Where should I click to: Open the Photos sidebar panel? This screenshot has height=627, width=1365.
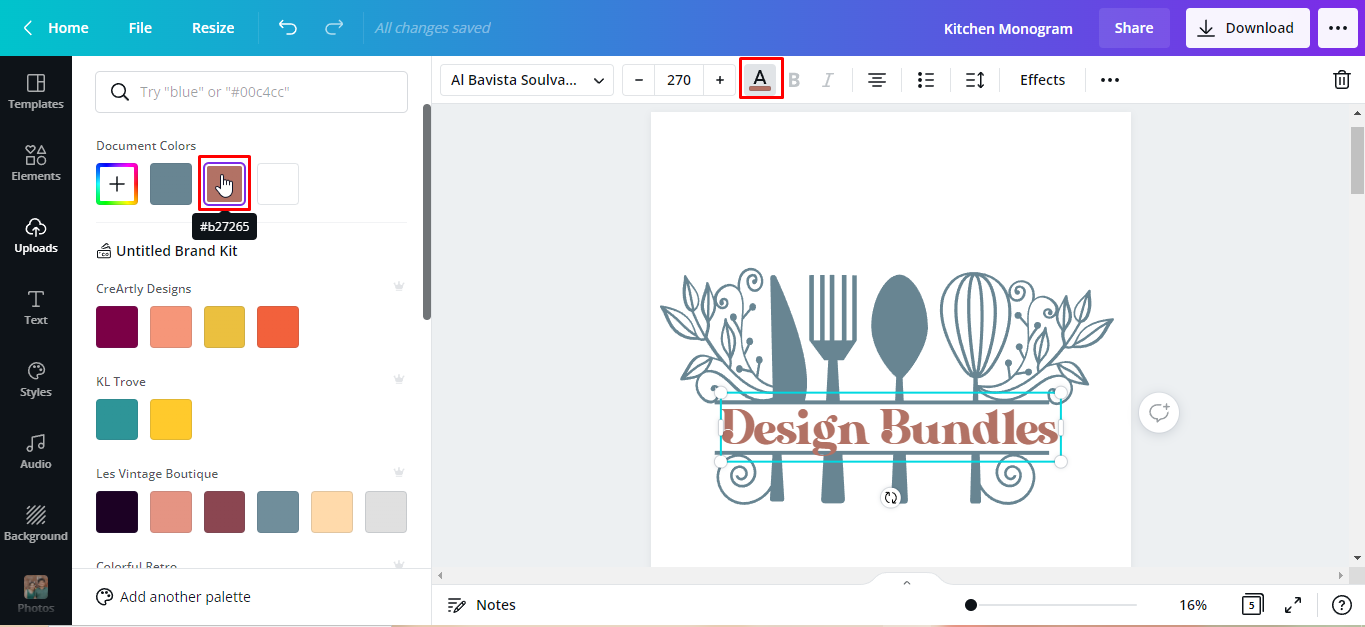pos(36,594)
